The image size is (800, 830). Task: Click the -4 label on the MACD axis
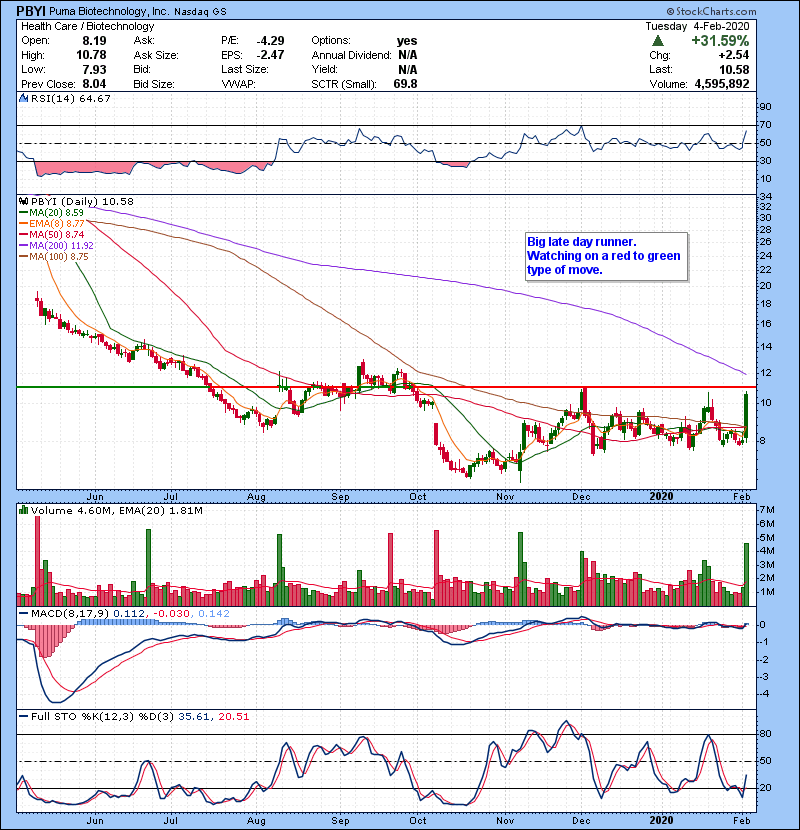[763, 694]
